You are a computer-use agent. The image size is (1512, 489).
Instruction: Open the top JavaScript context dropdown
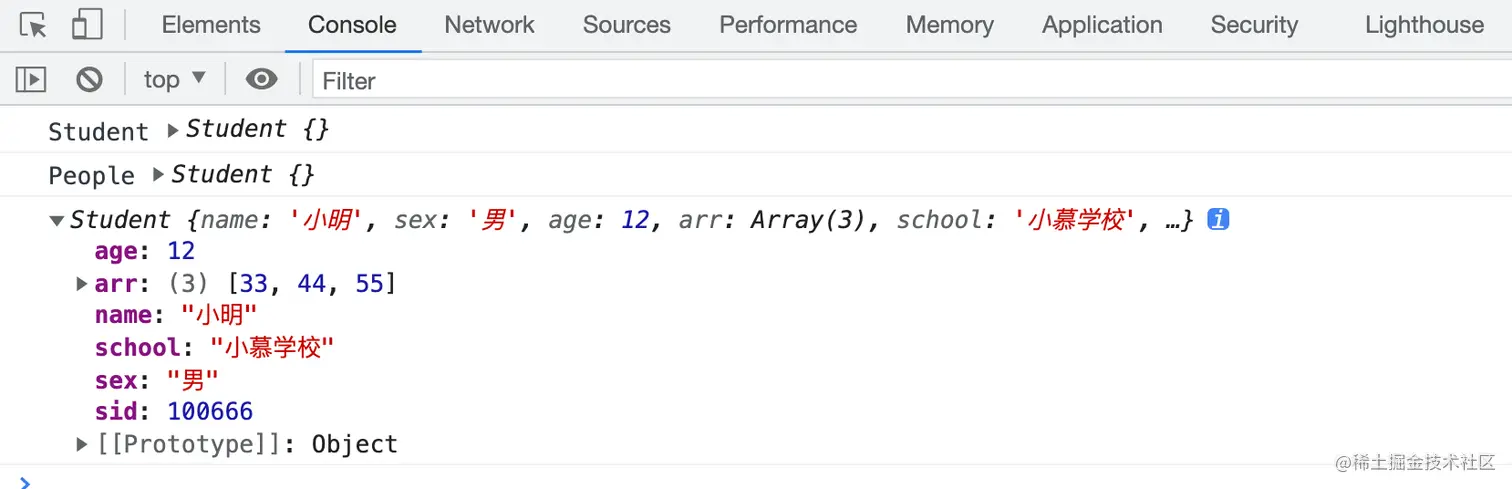click(174, 79)
